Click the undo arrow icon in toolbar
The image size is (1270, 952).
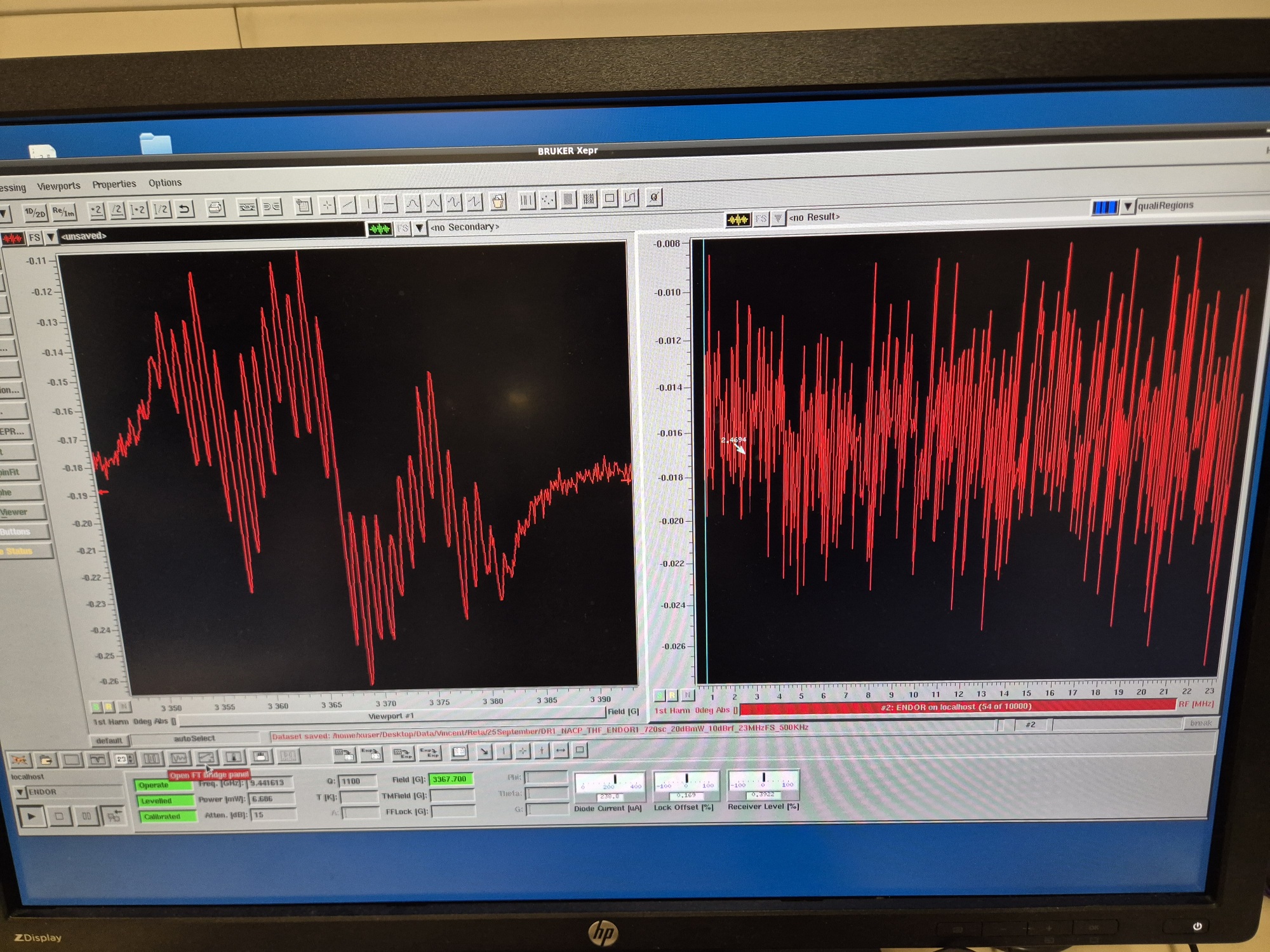click(184, 209)
